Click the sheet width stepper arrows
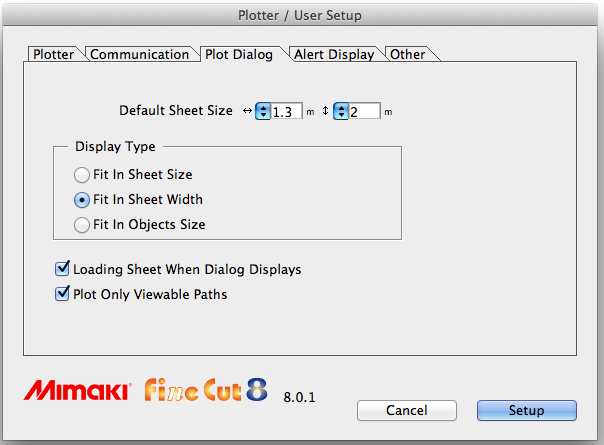The width and height of the screenshot is (604, 445). tap(264, 111)
